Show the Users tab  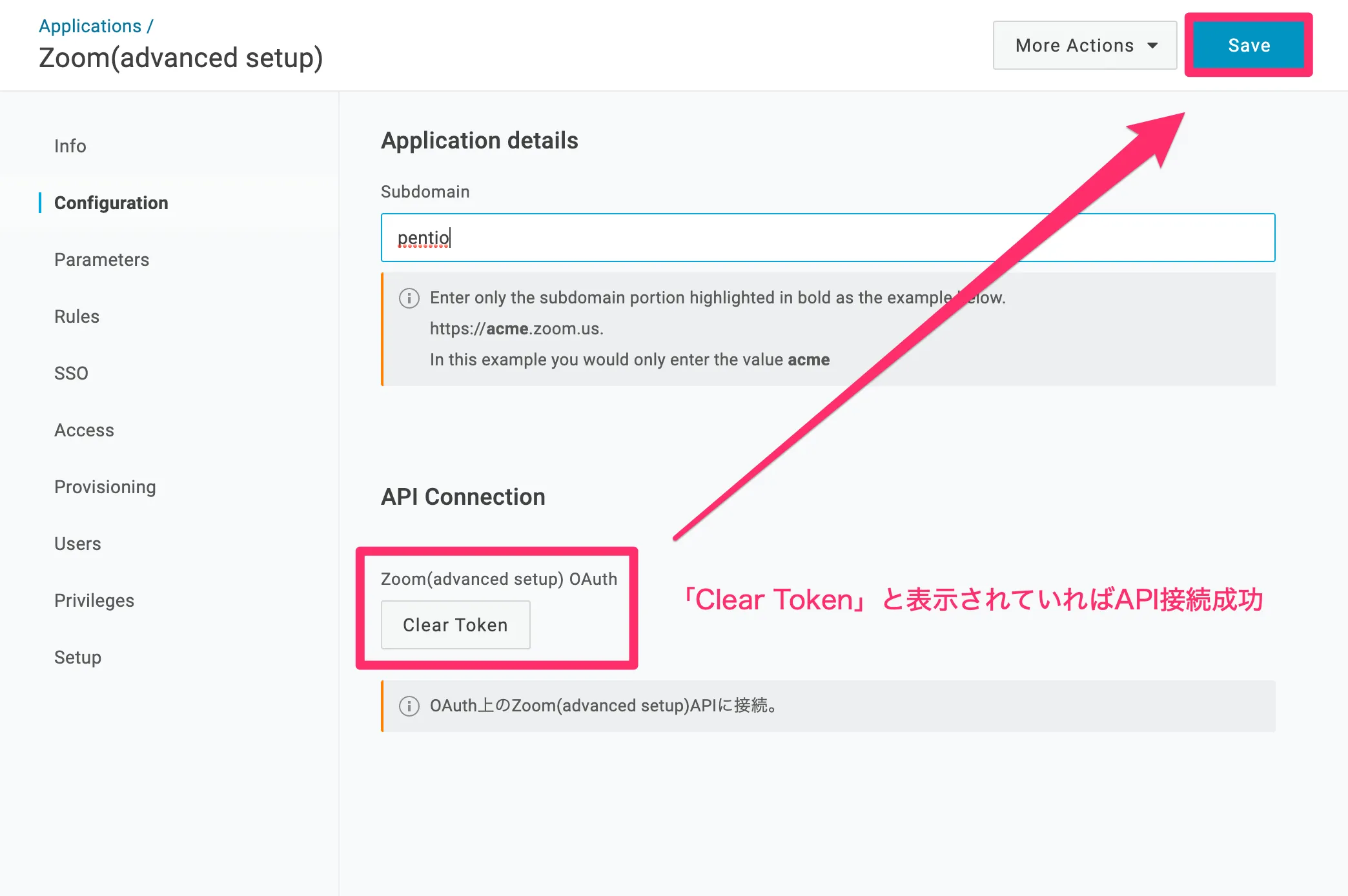[x=77, y=544]
